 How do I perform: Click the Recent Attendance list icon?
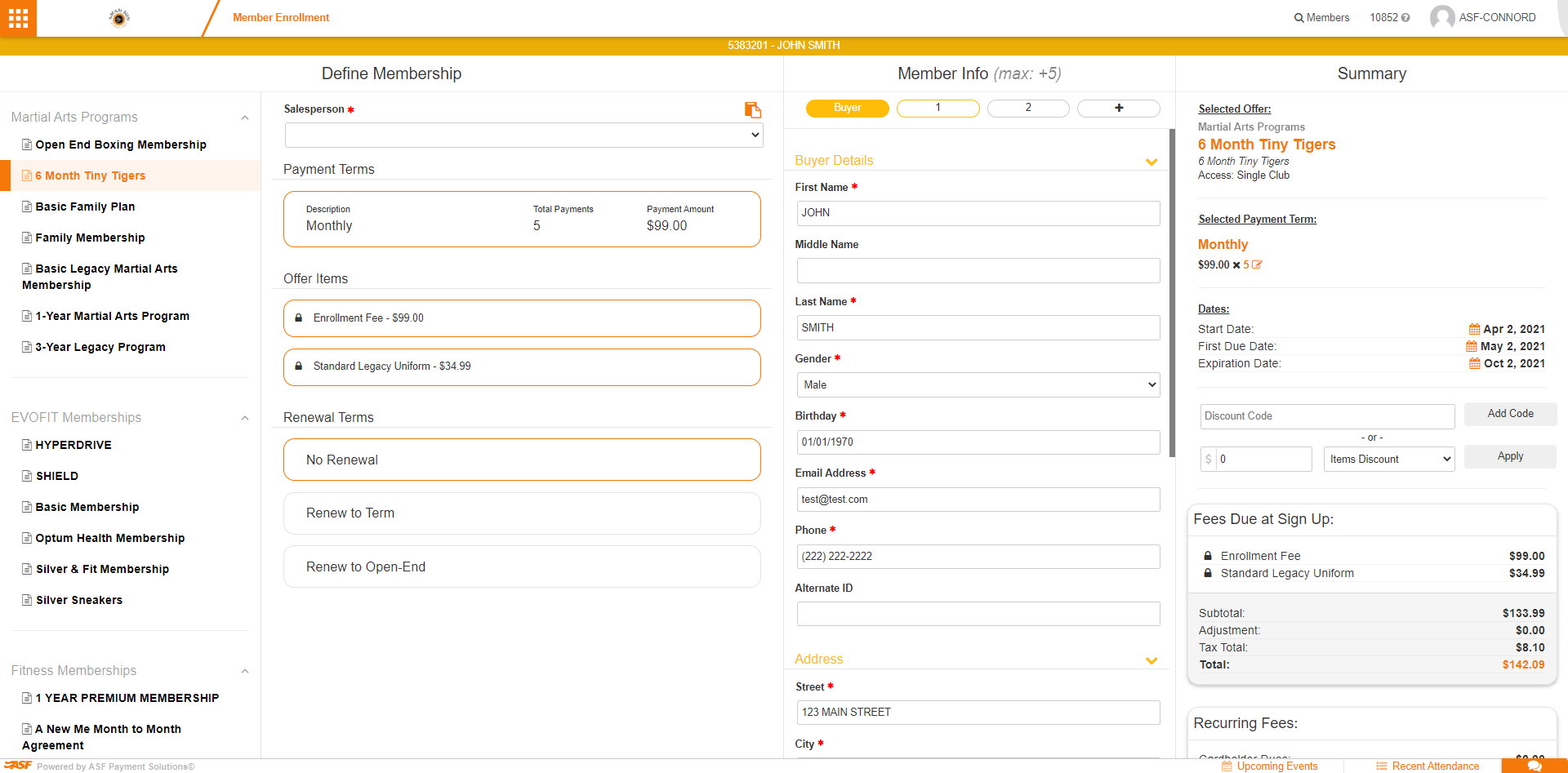[1382, 766]
